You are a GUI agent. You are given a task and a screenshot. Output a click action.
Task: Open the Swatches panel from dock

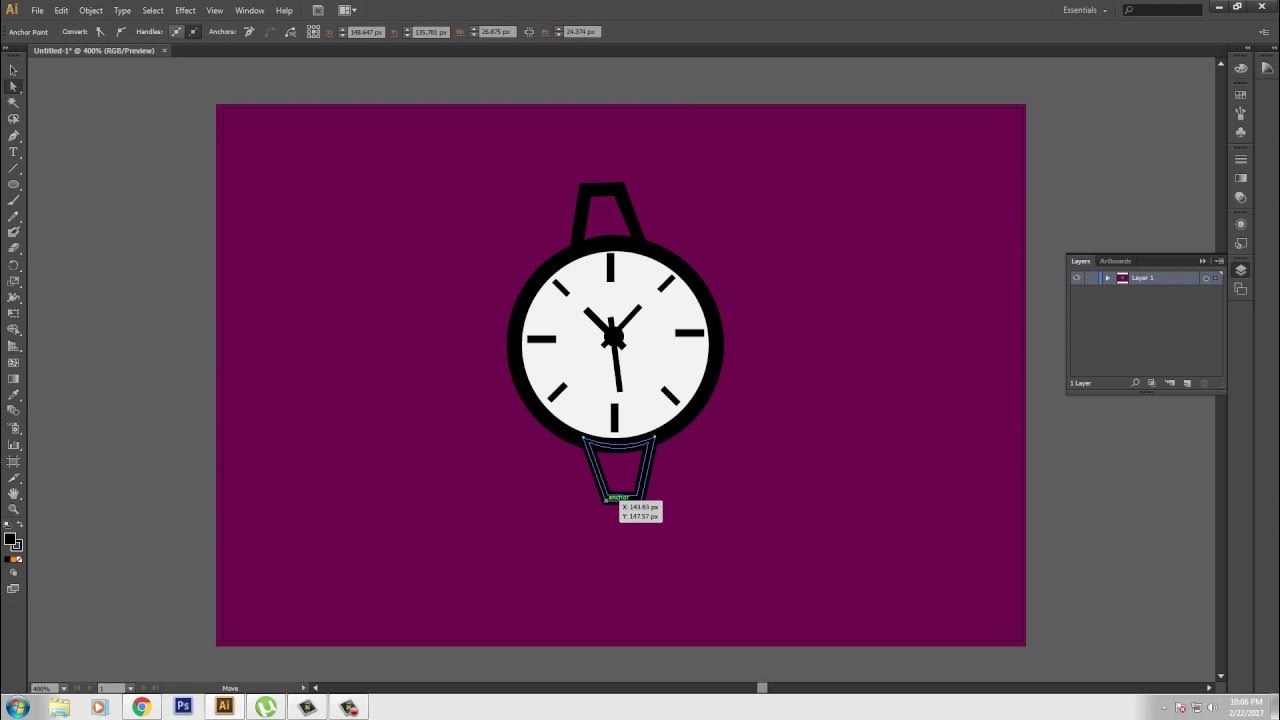pos(1241,95)
